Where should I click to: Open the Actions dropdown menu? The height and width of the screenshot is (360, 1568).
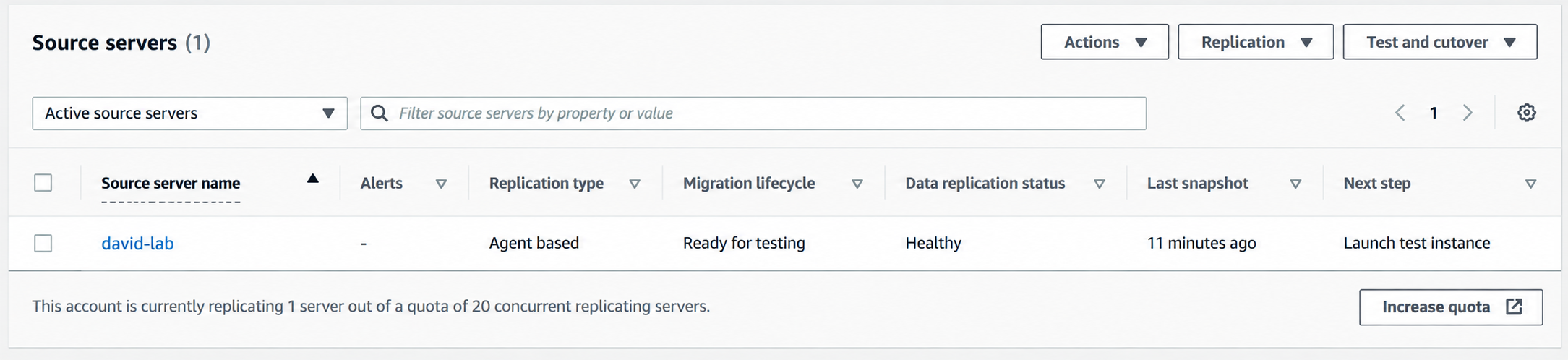pyautogui.click(x=1105, y=42)
